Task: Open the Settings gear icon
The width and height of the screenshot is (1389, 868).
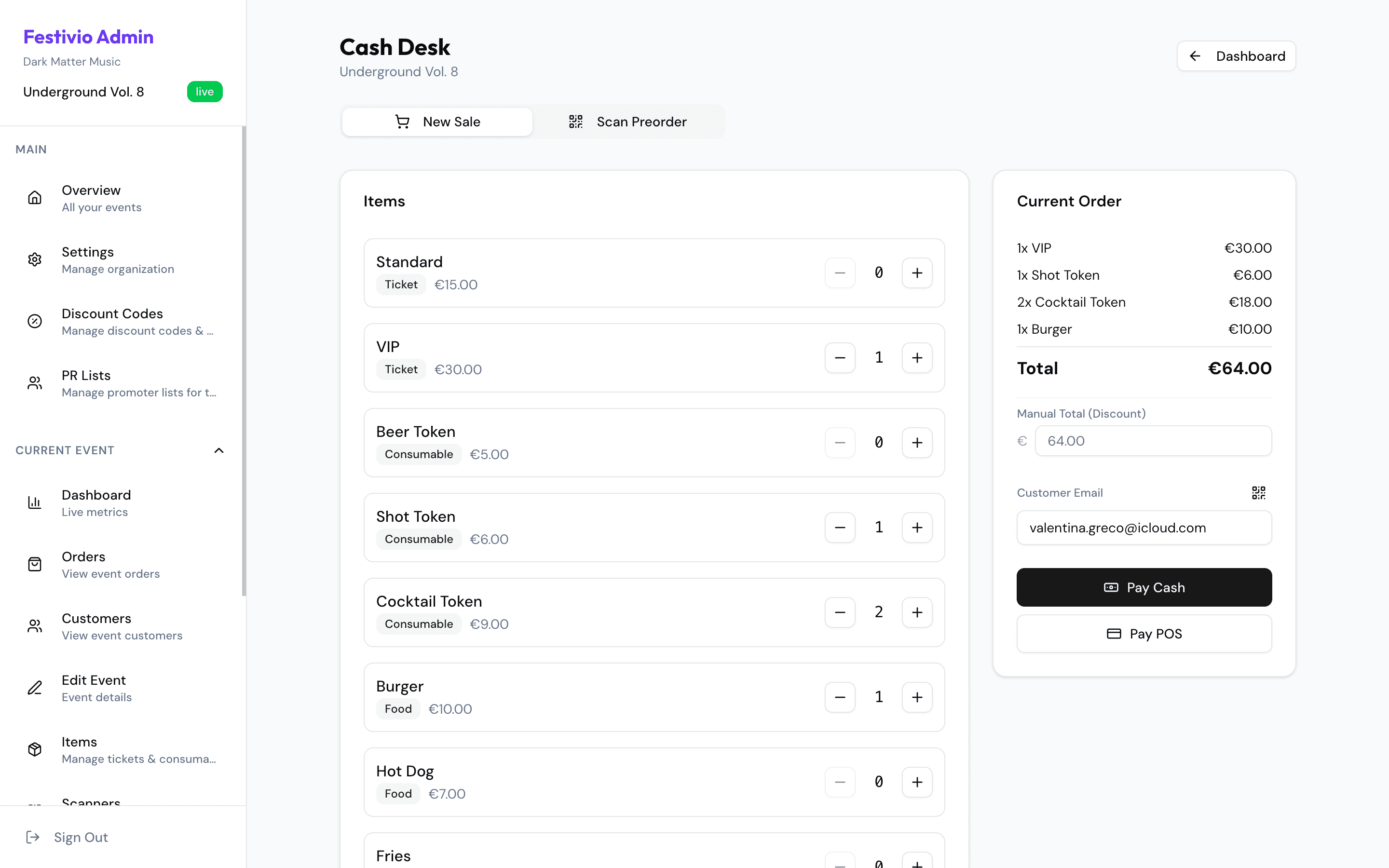Action: tap(34, 259)
